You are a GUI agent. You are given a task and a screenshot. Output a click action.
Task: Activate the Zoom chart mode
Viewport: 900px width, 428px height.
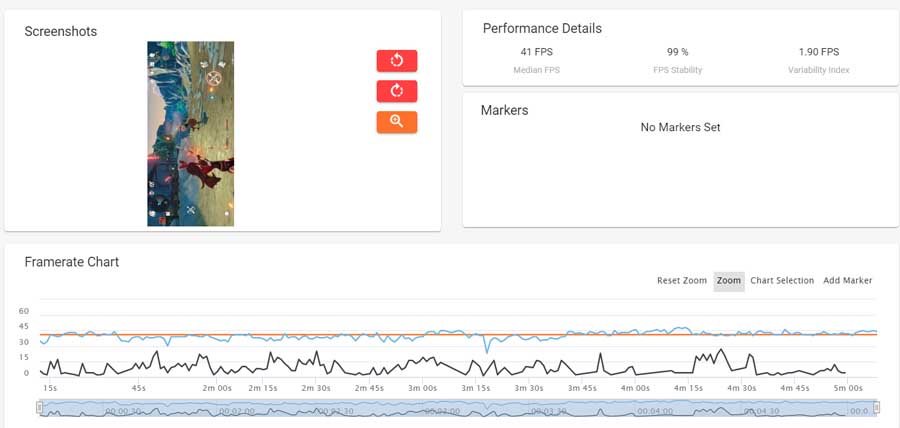[x=729, y=281]
